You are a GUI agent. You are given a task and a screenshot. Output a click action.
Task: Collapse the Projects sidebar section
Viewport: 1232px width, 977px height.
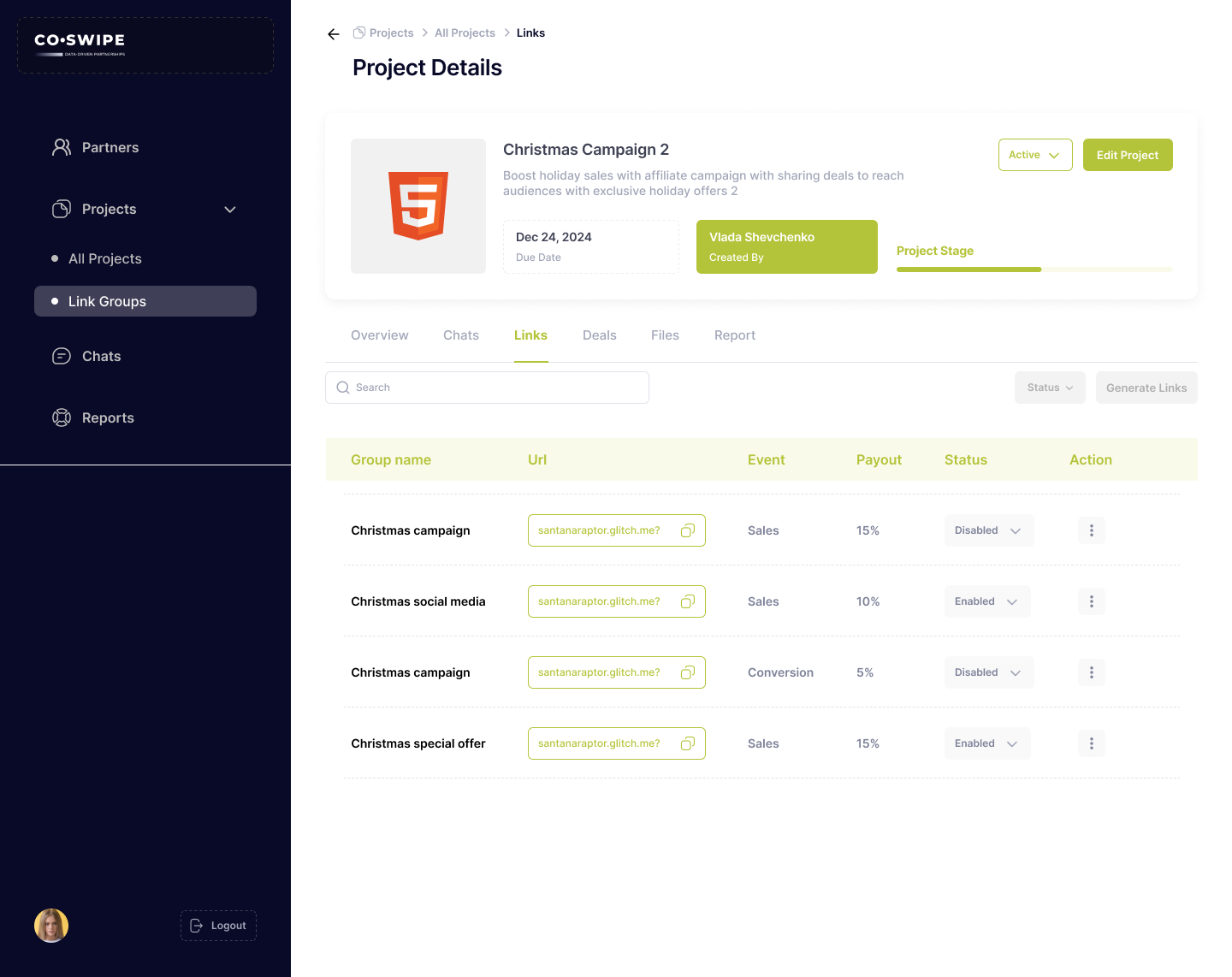pos(229,210)
